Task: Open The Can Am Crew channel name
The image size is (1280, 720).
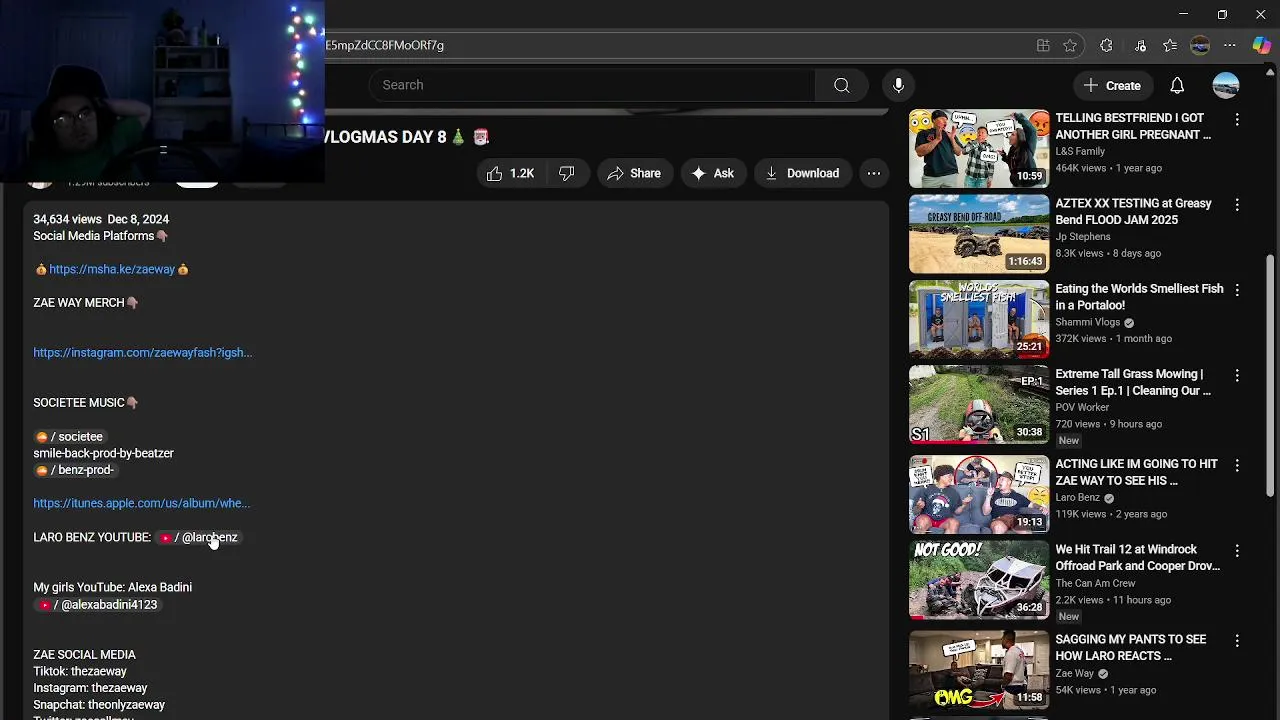Action: [1095, 583]
